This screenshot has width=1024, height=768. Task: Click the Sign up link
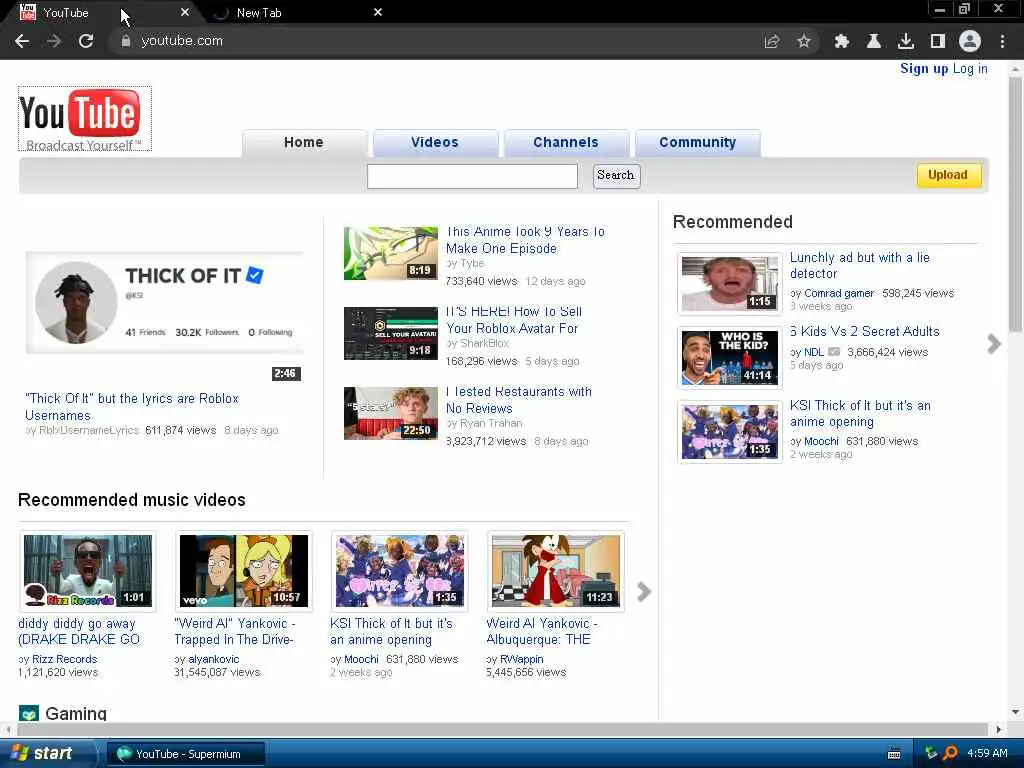point(924,69)
